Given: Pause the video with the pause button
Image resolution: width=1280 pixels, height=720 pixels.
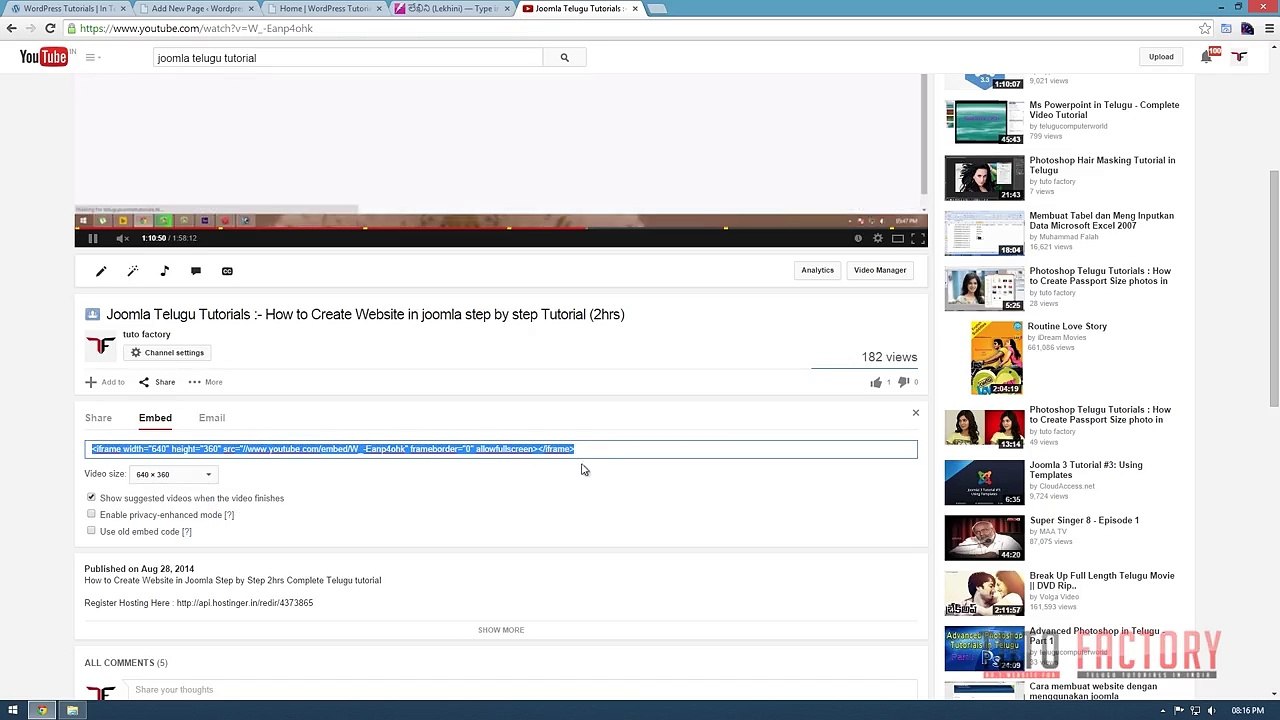Looking at the screenshot, I should pyautogui.click(x=92, y=238).
